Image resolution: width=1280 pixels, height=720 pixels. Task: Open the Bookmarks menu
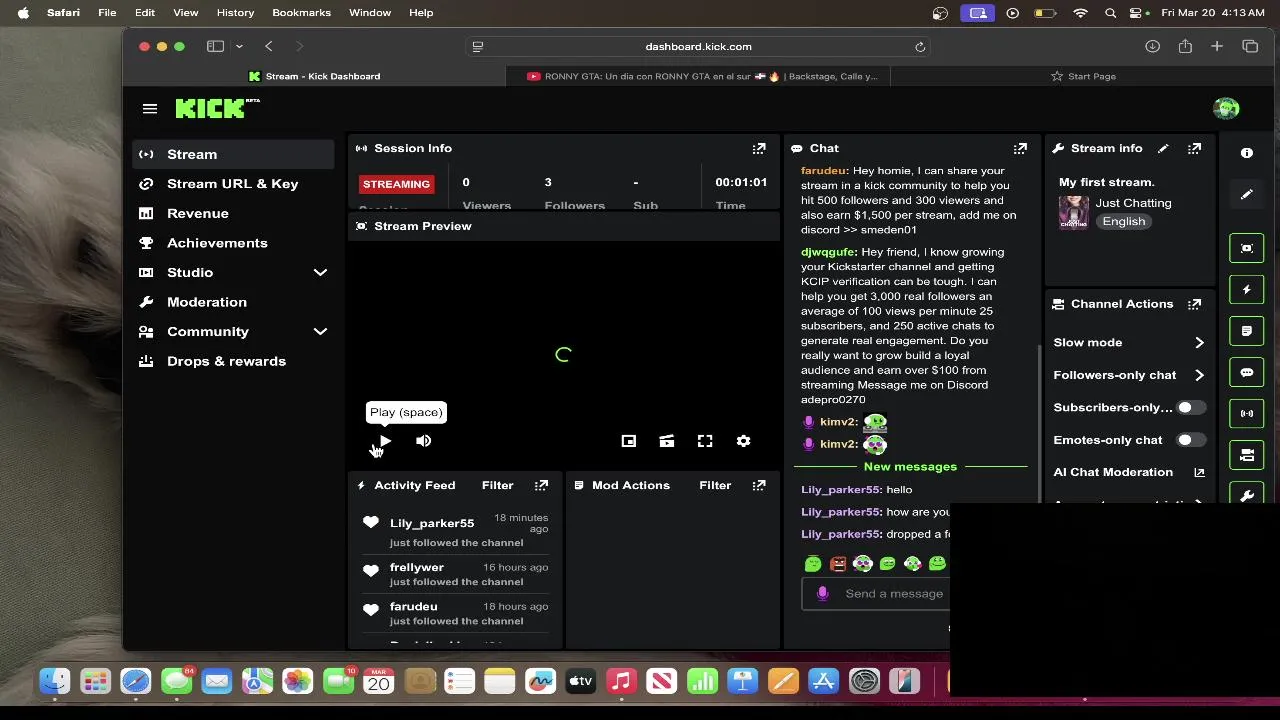301,12
